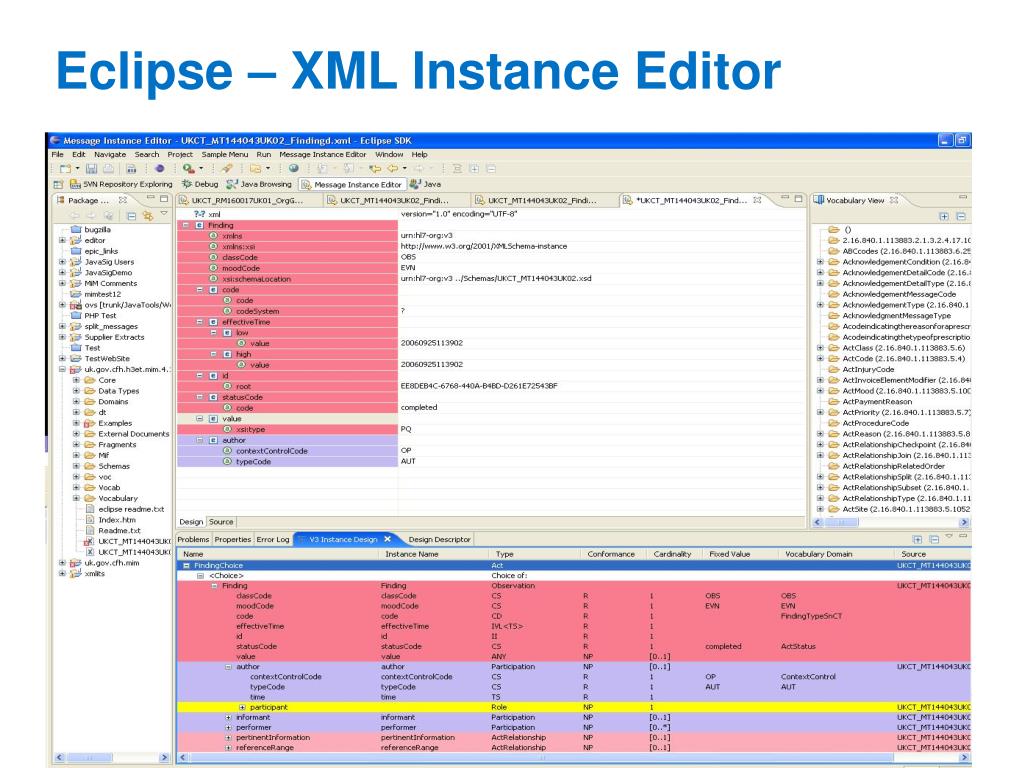The width and height of the screenshot is (1024, 768).
Task: Close the Package Explorer view tab
Action: pyautogui.click(x=122, y=200)
